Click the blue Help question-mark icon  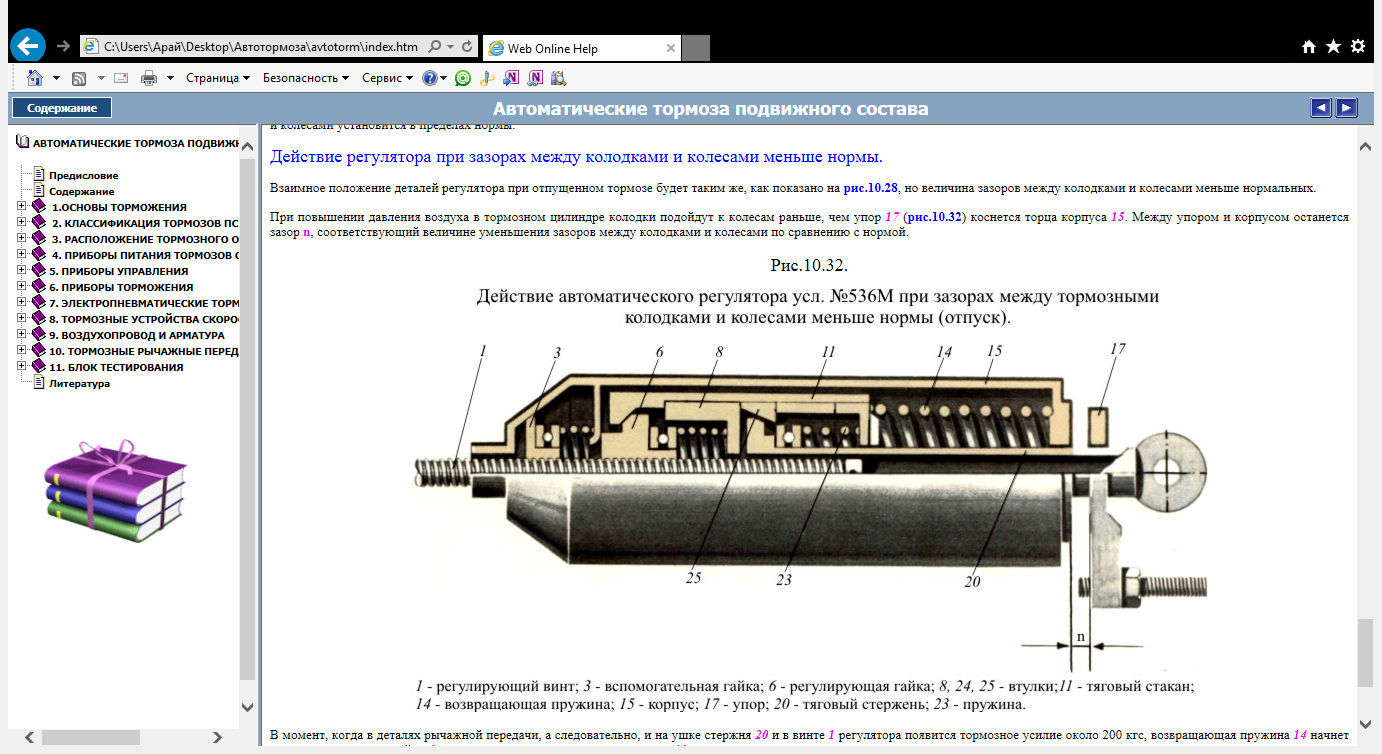click(430, 78)
